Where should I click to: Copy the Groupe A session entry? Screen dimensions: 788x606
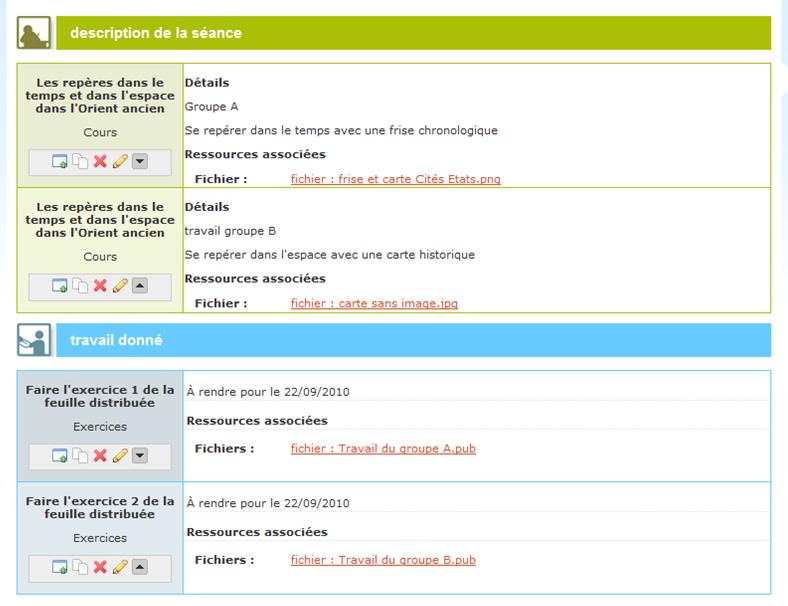click(x=80, y=161)
